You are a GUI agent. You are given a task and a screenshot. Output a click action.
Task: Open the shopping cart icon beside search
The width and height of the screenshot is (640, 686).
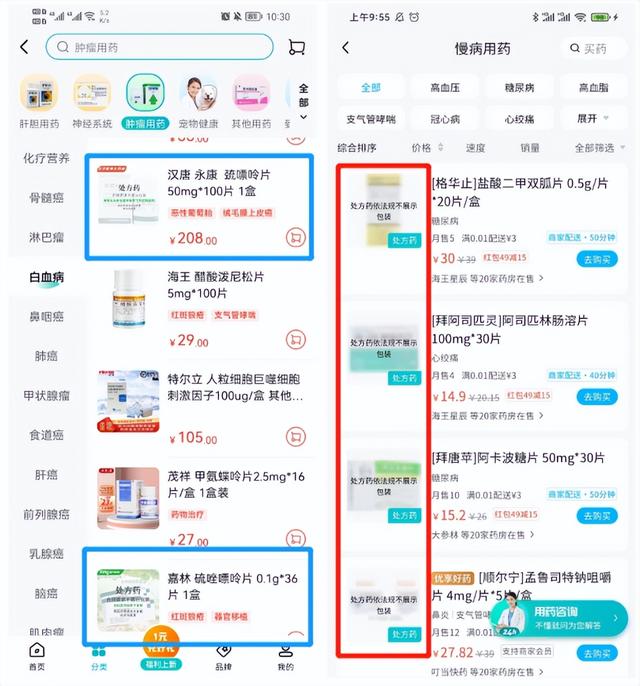click(297, 47)
